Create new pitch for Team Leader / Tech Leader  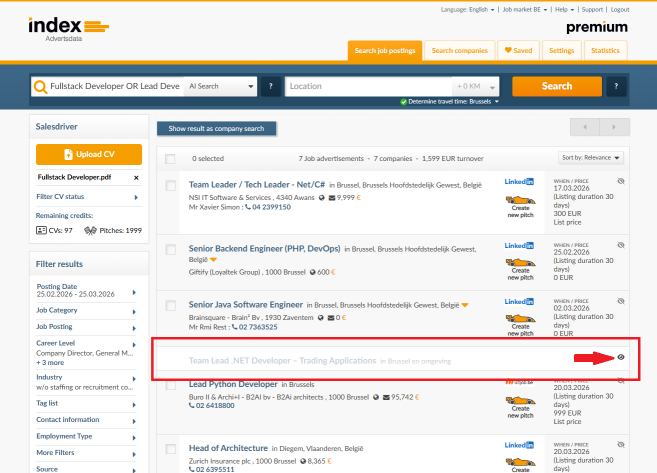(520, 207)
